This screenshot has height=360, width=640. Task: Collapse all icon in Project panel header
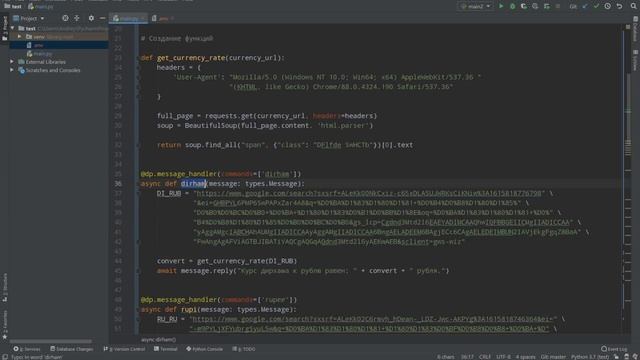point(77,18)
